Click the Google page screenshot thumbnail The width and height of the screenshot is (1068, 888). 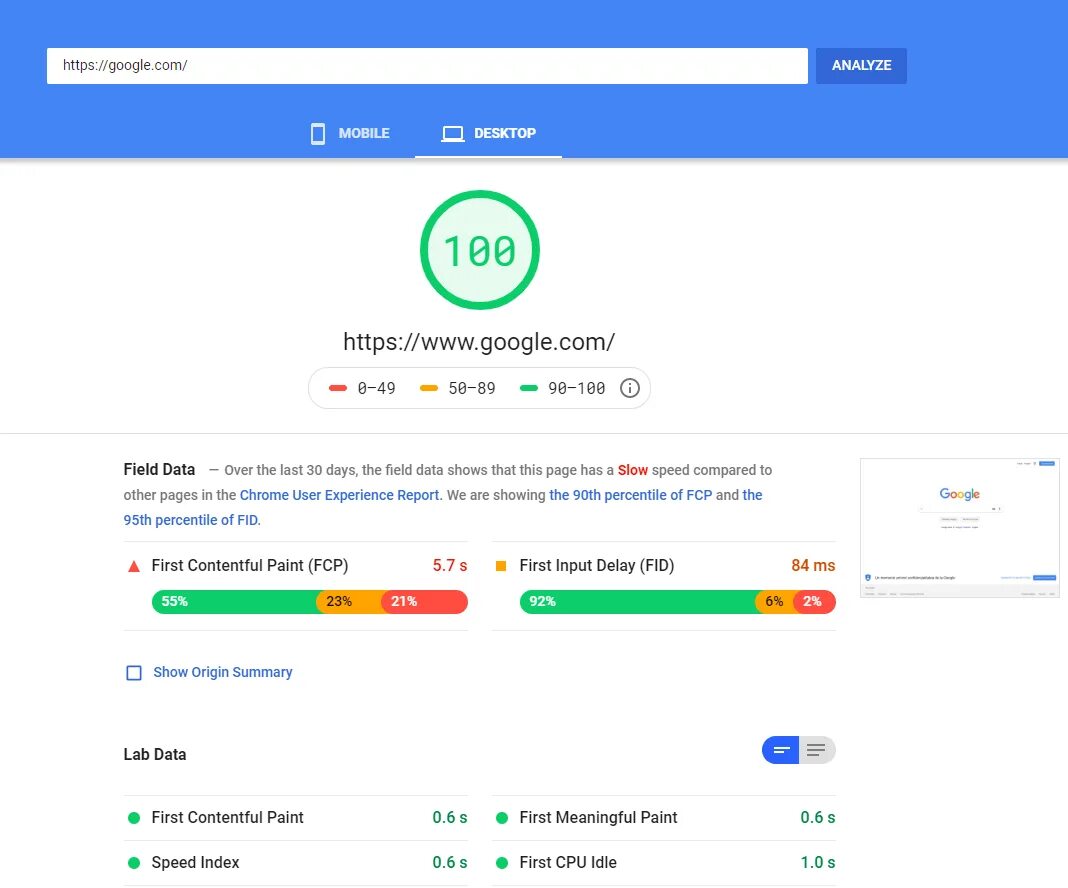(960, 528)
